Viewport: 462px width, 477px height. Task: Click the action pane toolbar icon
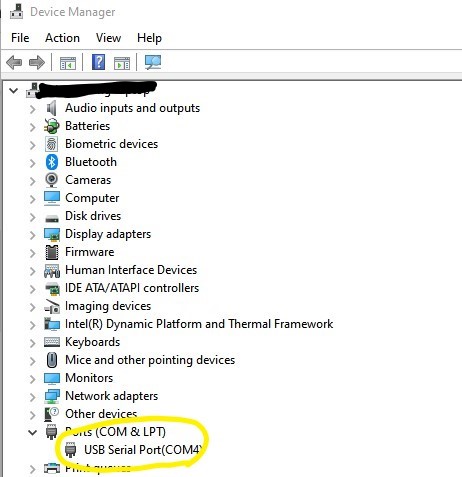click(x=122, y=63)
